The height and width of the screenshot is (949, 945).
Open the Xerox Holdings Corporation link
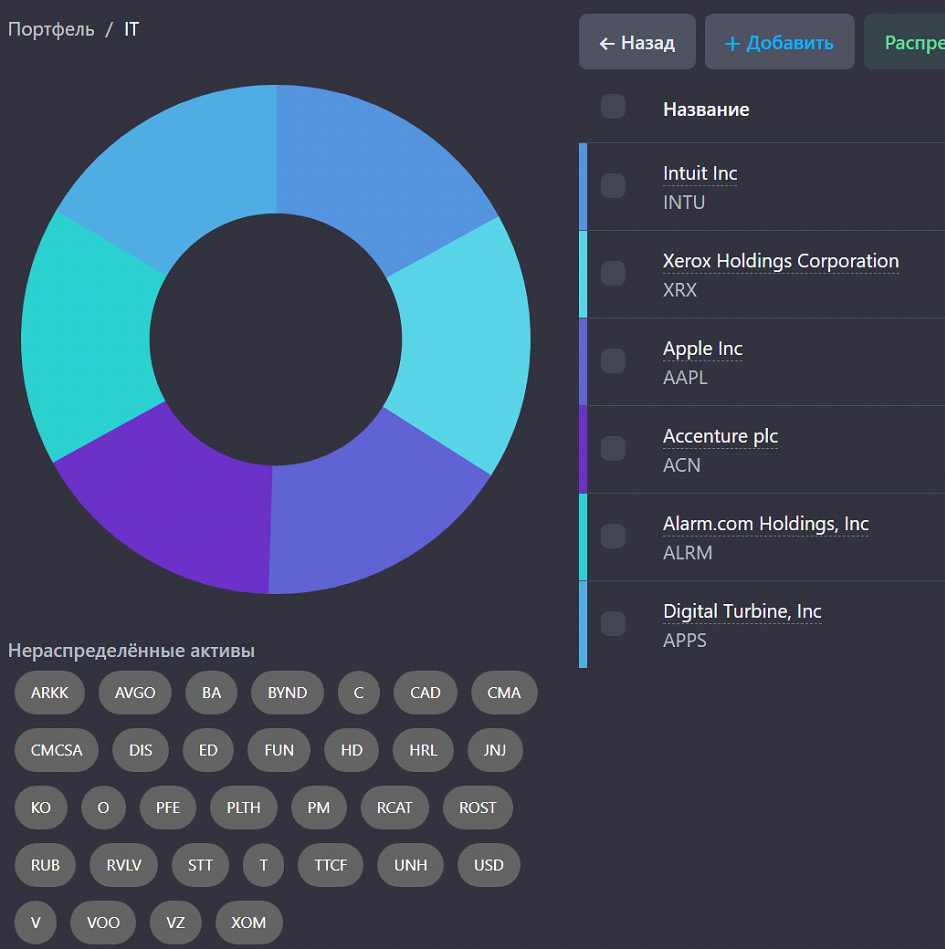pyautogui.click(x=780, y=261)
